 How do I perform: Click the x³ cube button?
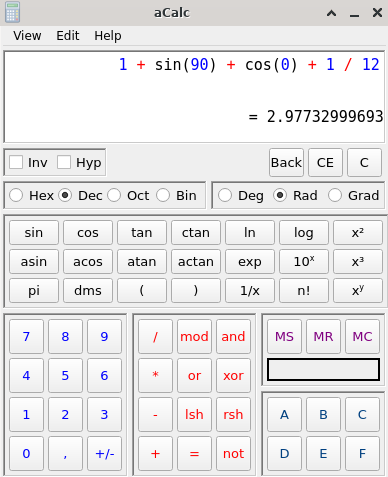click(358, 262)
